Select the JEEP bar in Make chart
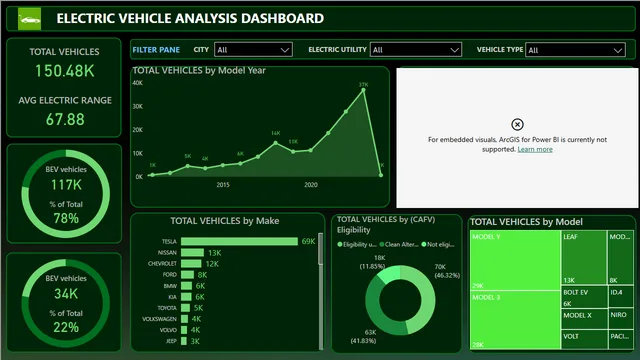The width and height of the screenshot is (640, 360). (184, 341)
